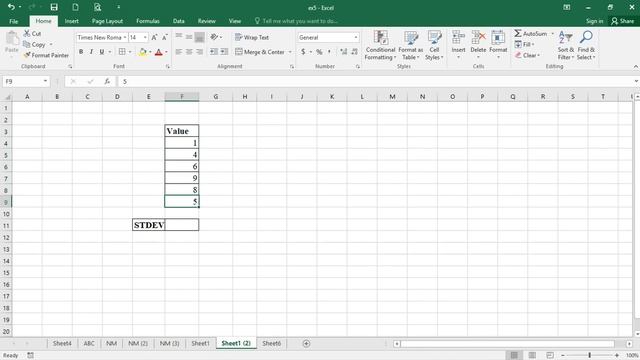
Task: Toggle Bold formatting
Action: (81, 52)
